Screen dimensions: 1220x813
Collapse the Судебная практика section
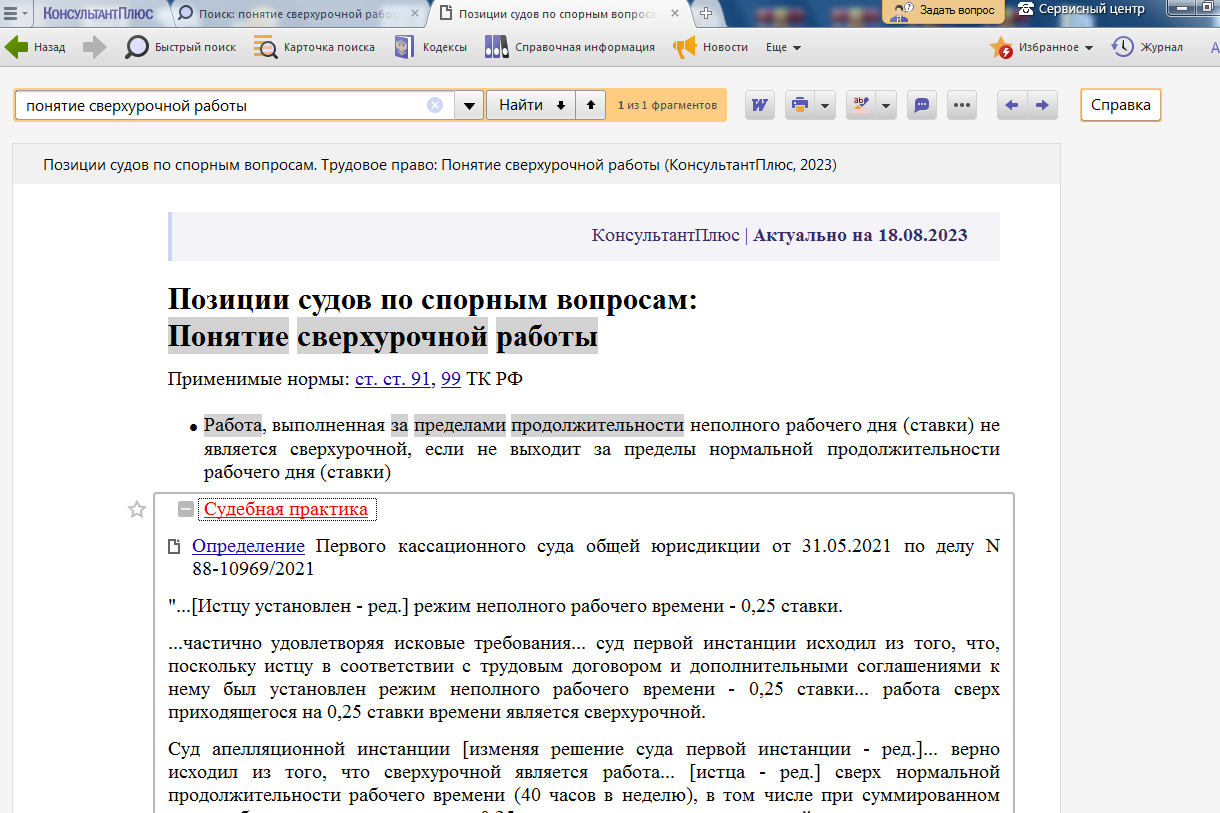click(x=185, y=510)
